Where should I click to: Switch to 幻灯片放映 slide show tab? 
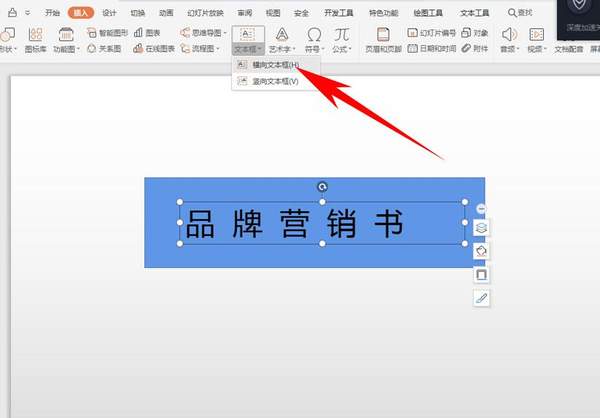tap(205, 13)
